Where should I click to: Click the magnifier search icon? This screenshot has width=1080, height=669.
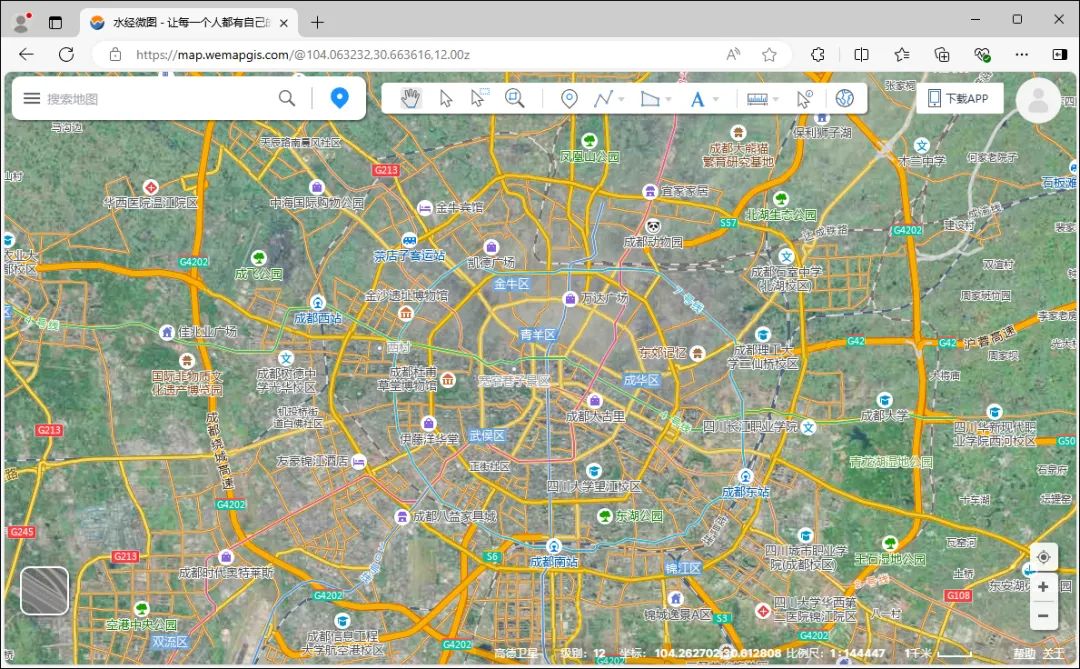(287, 99)
